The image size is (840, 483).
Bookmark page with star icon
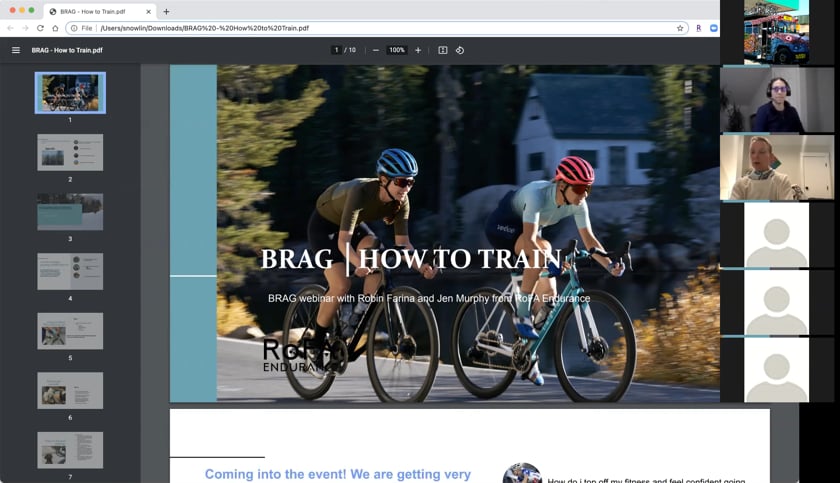(x=680, y=28)
